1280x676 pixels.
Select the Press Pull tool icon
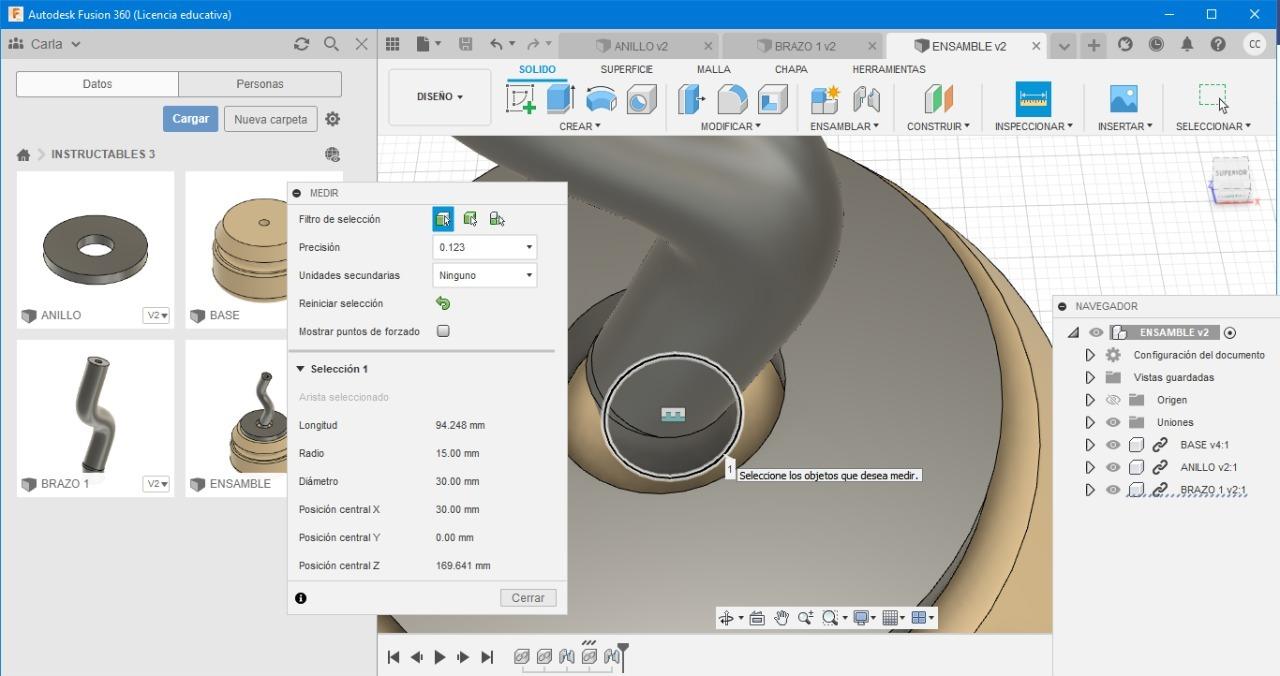click(691, 99)
